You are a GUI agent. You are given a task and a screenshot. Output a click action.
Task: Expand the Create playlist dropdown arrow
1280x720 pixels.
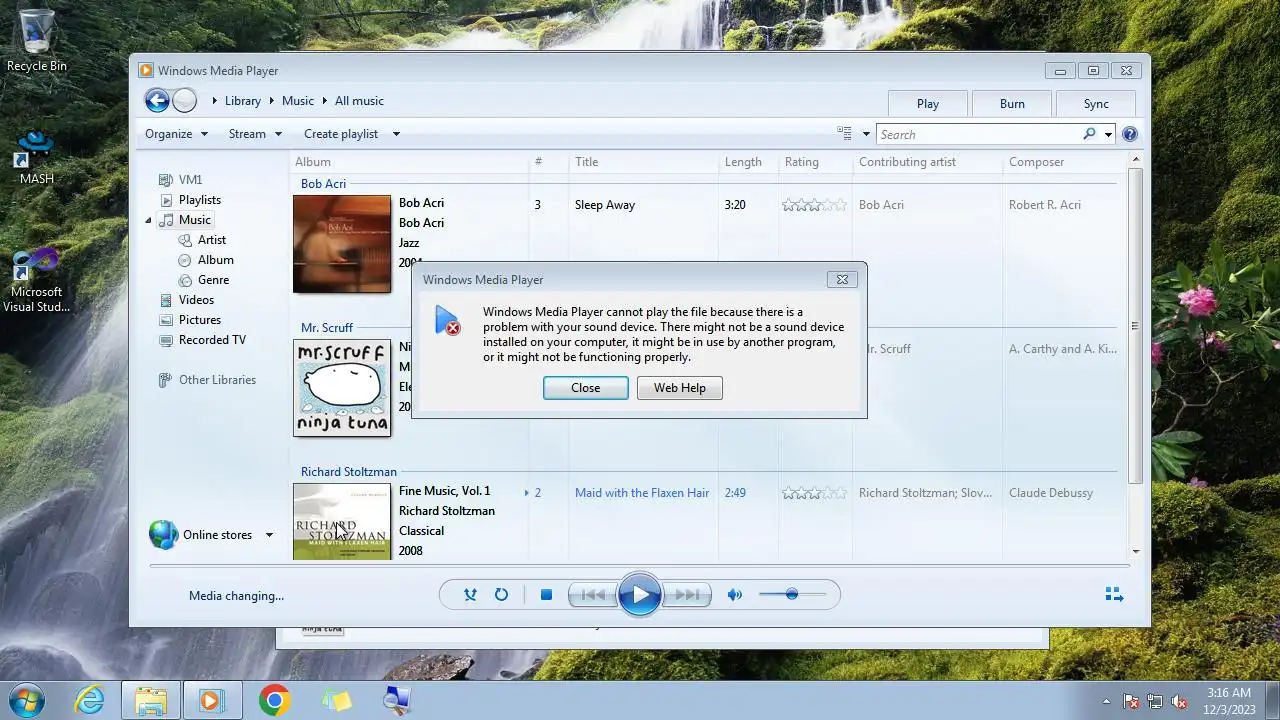pyautogui.click(x=396, y=134)
